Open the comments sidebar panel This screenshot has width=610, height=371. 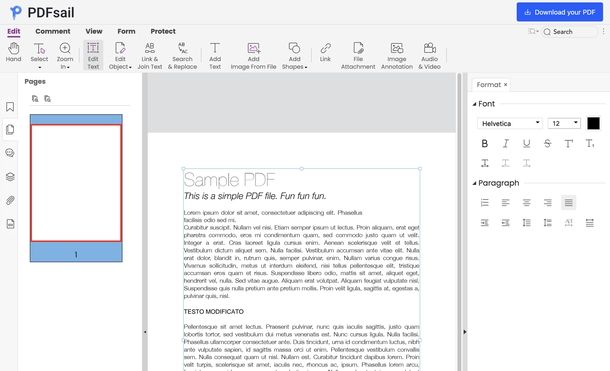pyautogui.click(x=10, y=153)
